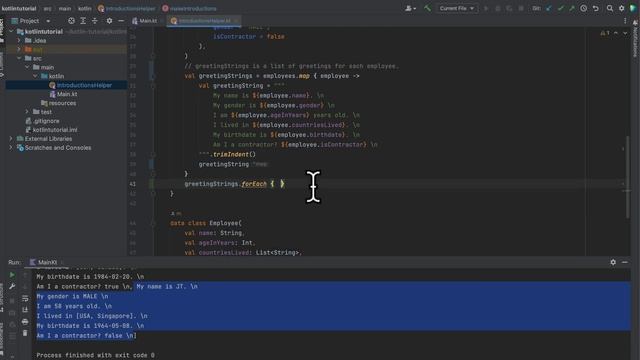This screenshot has width=640, height=360.
Task: Open editor tabs more options menu
Action: (625, 20)
